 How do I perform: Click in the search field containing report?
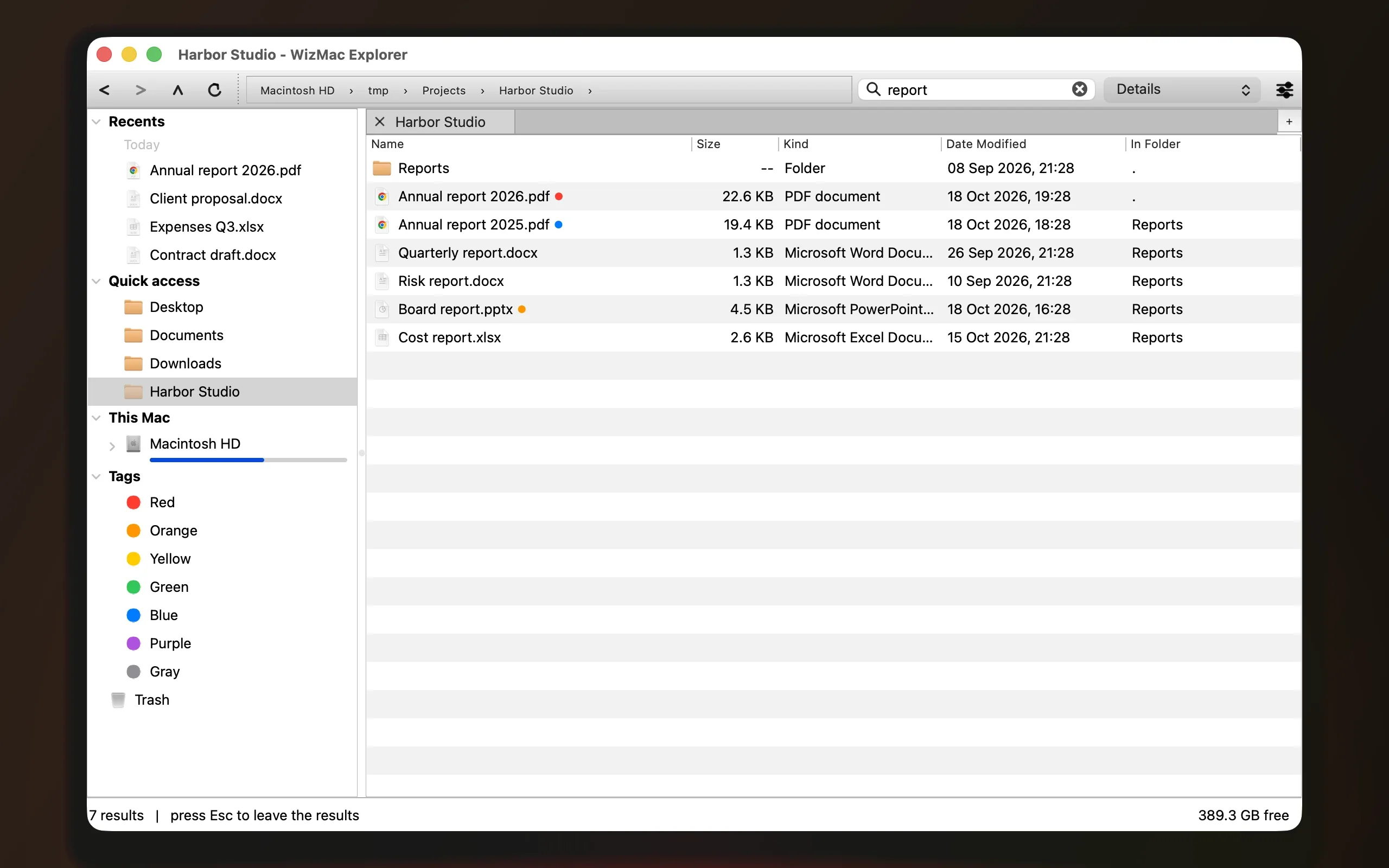(976, 90)
